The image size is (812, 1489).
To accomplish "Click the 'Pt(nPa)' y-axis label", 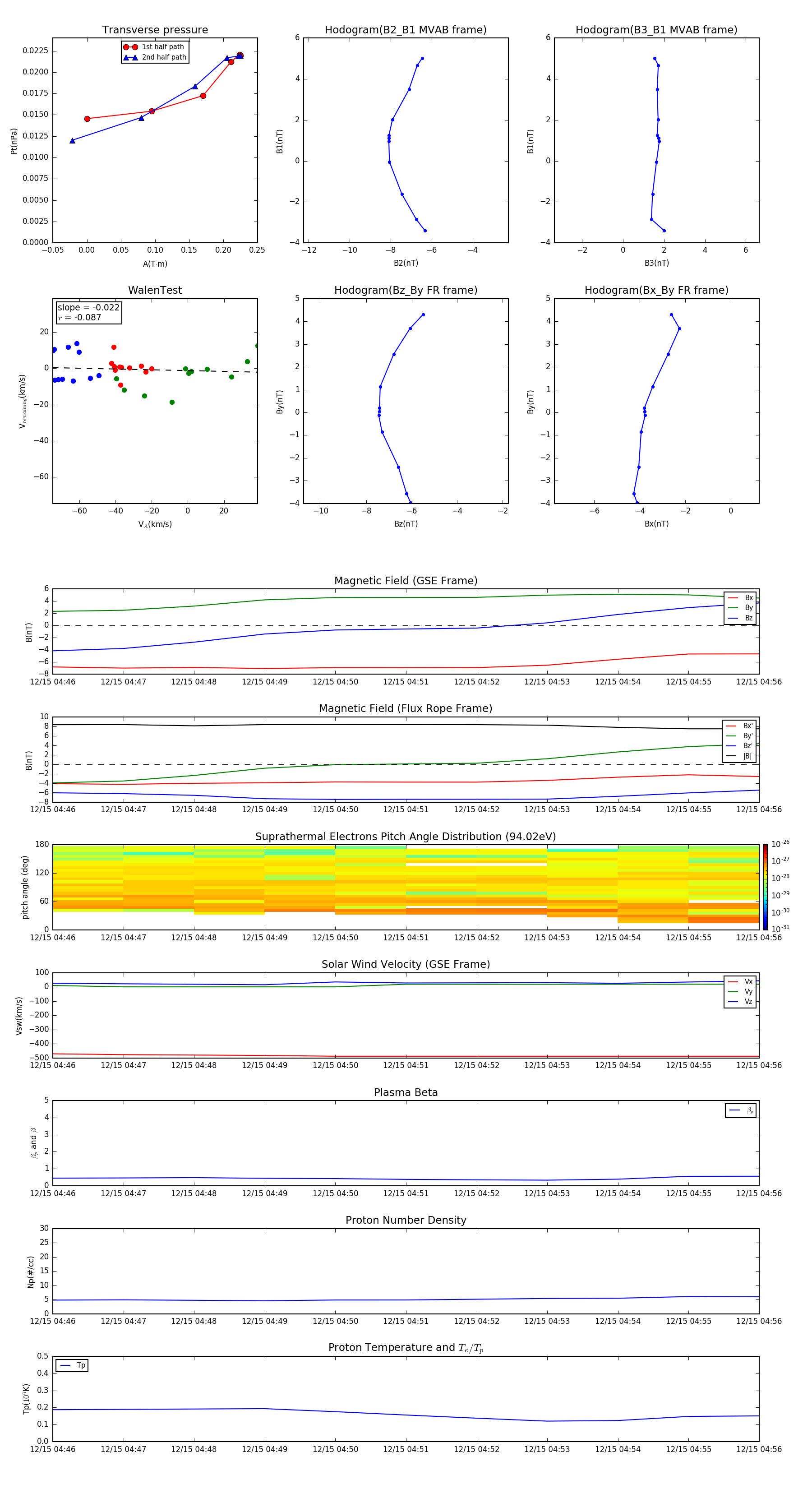I will click(x=14, y=141).
